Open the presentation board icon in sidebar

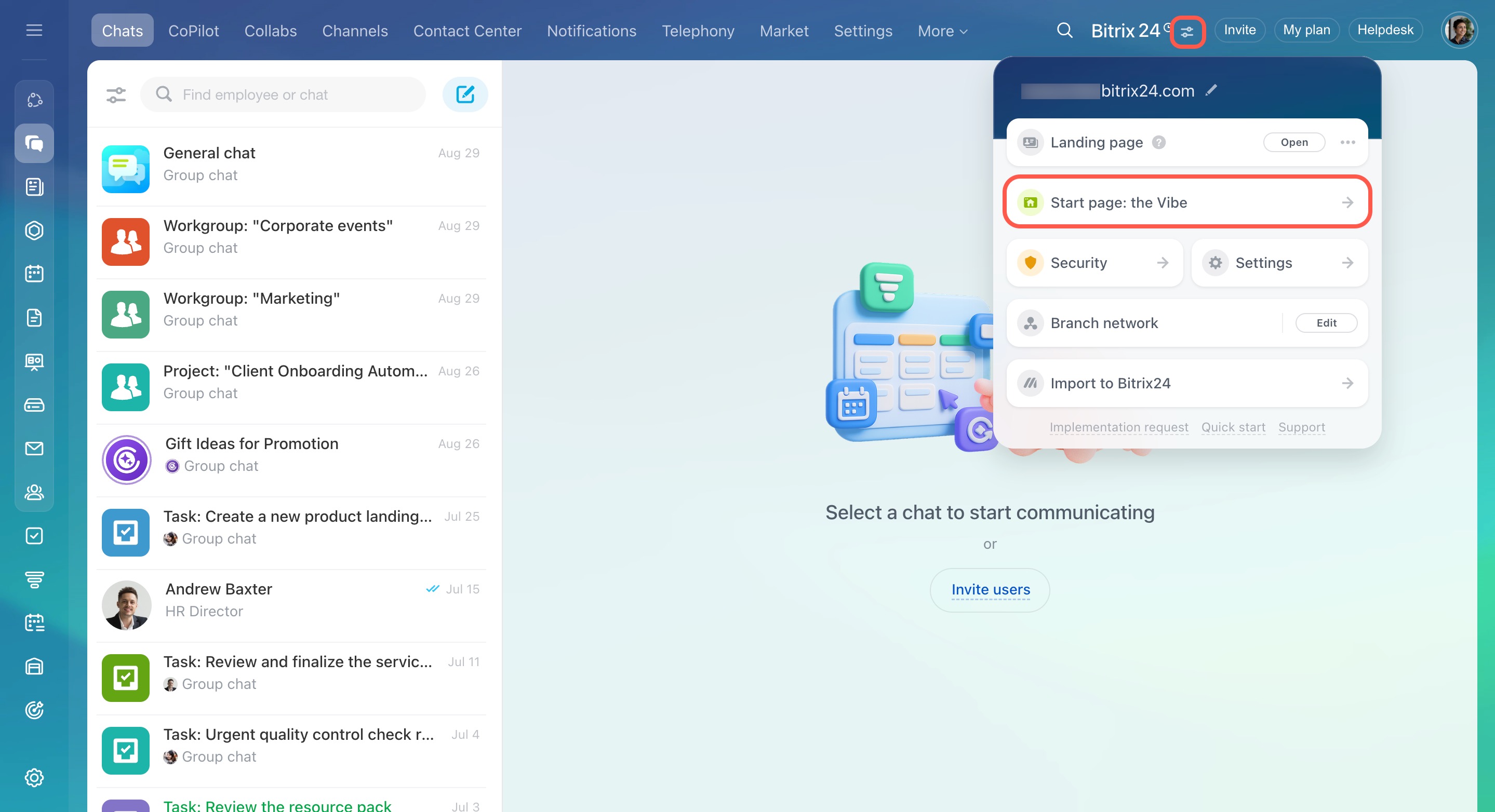coord(34,361)
